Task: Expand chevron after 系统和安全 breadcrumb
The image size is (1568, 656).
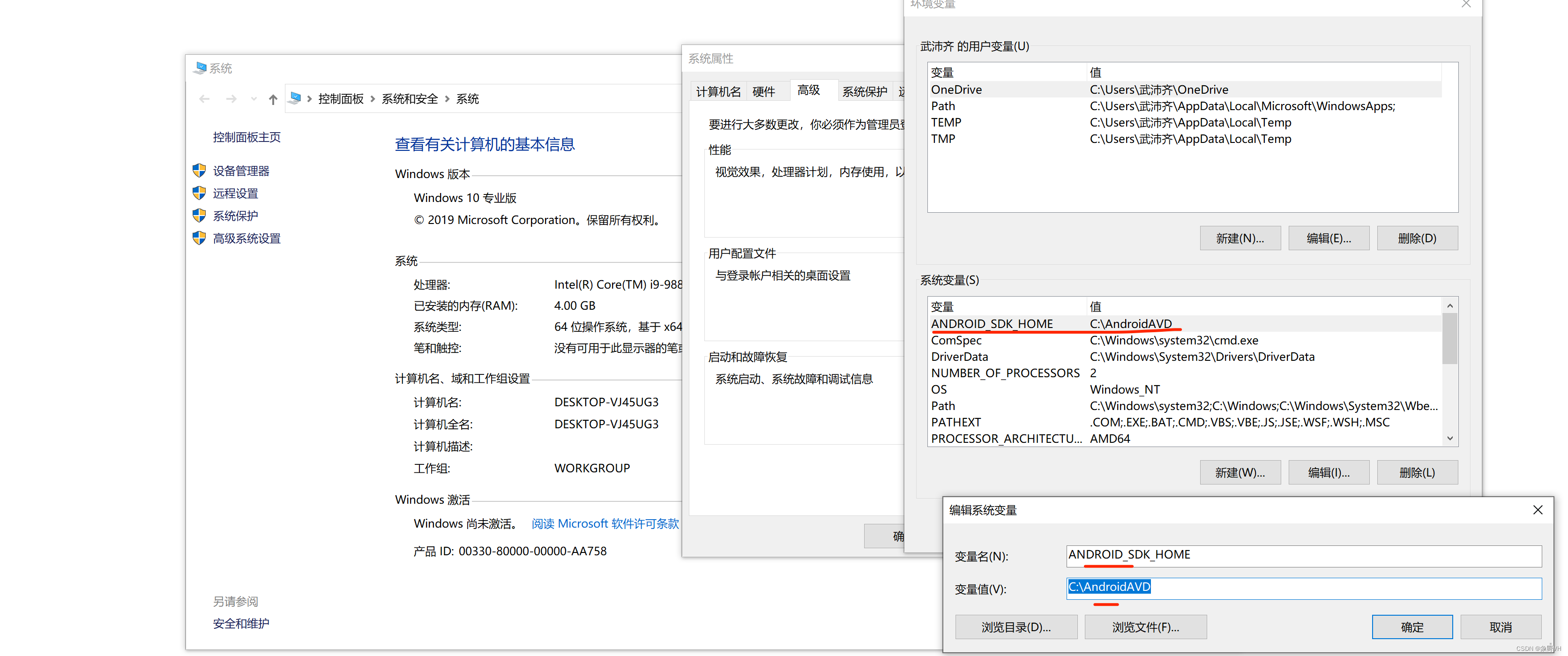Action: (448, 98)
